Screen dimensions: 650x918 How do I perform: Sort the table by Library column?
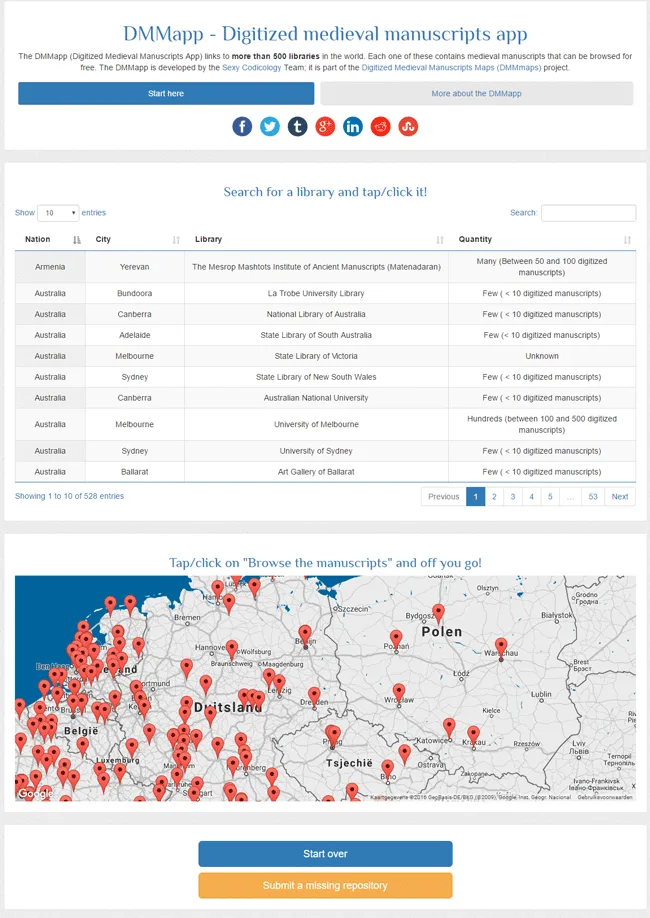tap(316, 239)
